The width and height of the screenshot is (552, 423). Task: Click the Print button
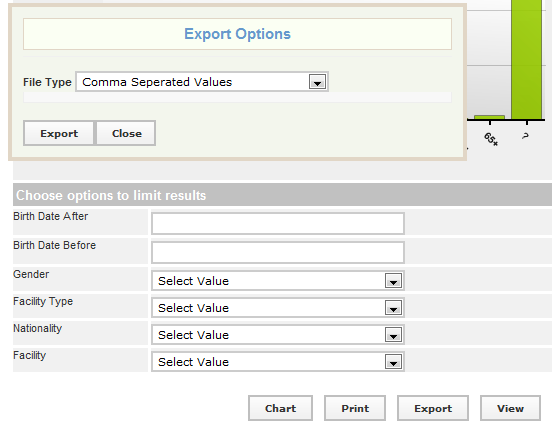coord(355,408)
